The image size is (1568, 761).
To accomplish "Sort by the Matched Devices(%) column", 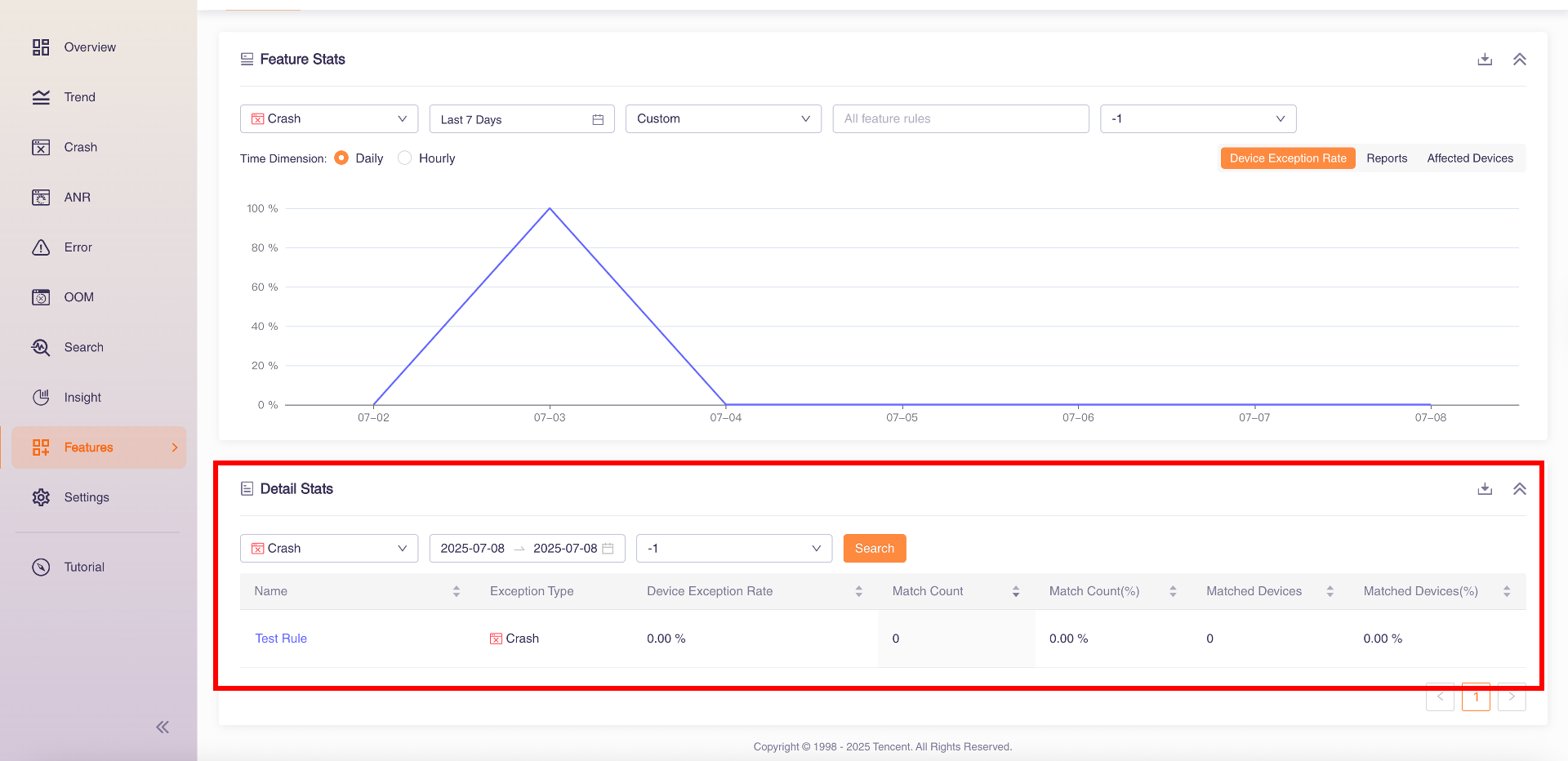I will 1507,591.
